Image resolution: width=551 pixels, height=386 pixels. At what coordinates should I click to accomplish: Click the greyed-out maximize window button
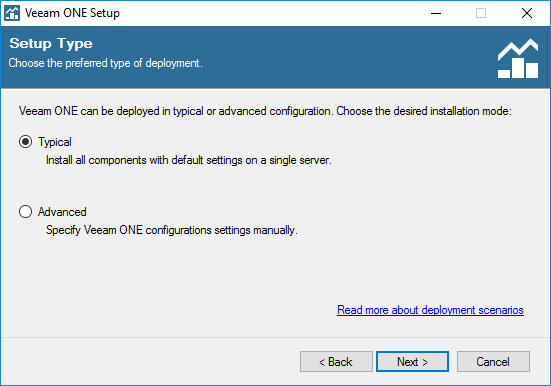click(x=481, y=13)
